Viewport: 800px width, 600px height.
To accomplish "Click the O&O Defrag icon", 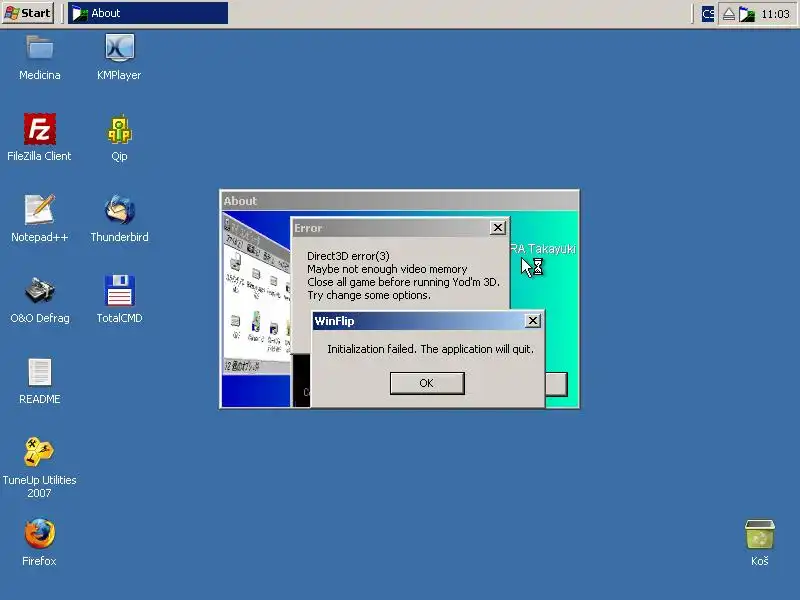I will [x=40, y=291].
